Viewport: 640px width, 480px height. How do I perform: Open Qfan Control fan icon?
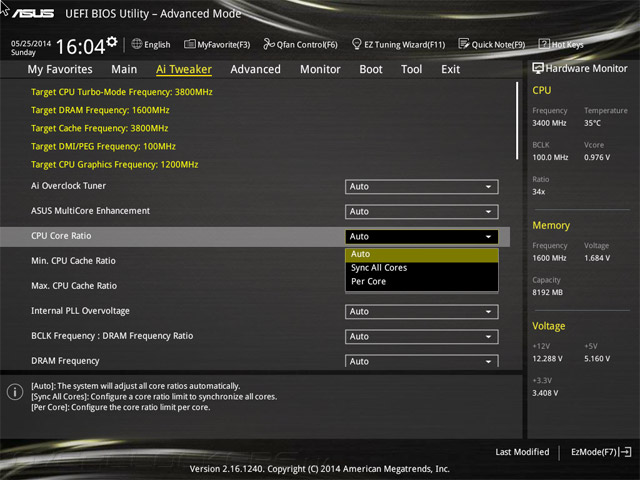pos(269,44)
